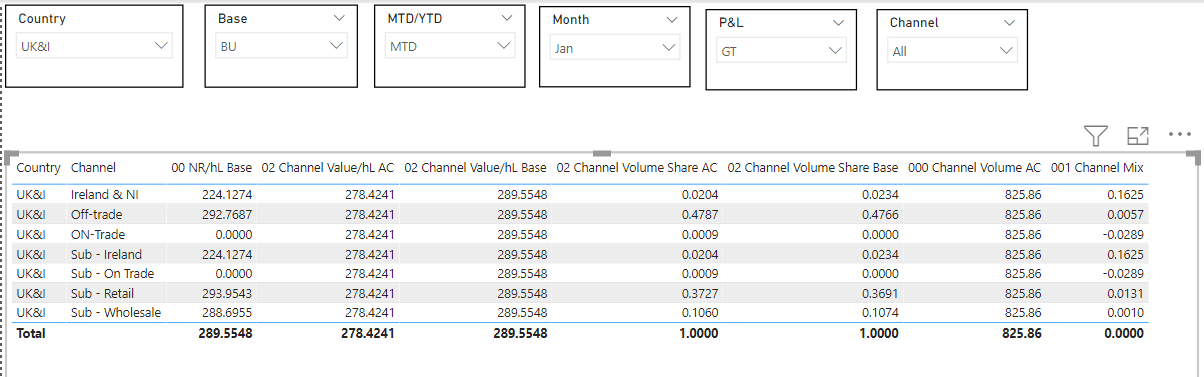Viewport: 1204px width, 377px height.
Task: Select the Sub - Retail channel cell
Action: click(102, 293)
